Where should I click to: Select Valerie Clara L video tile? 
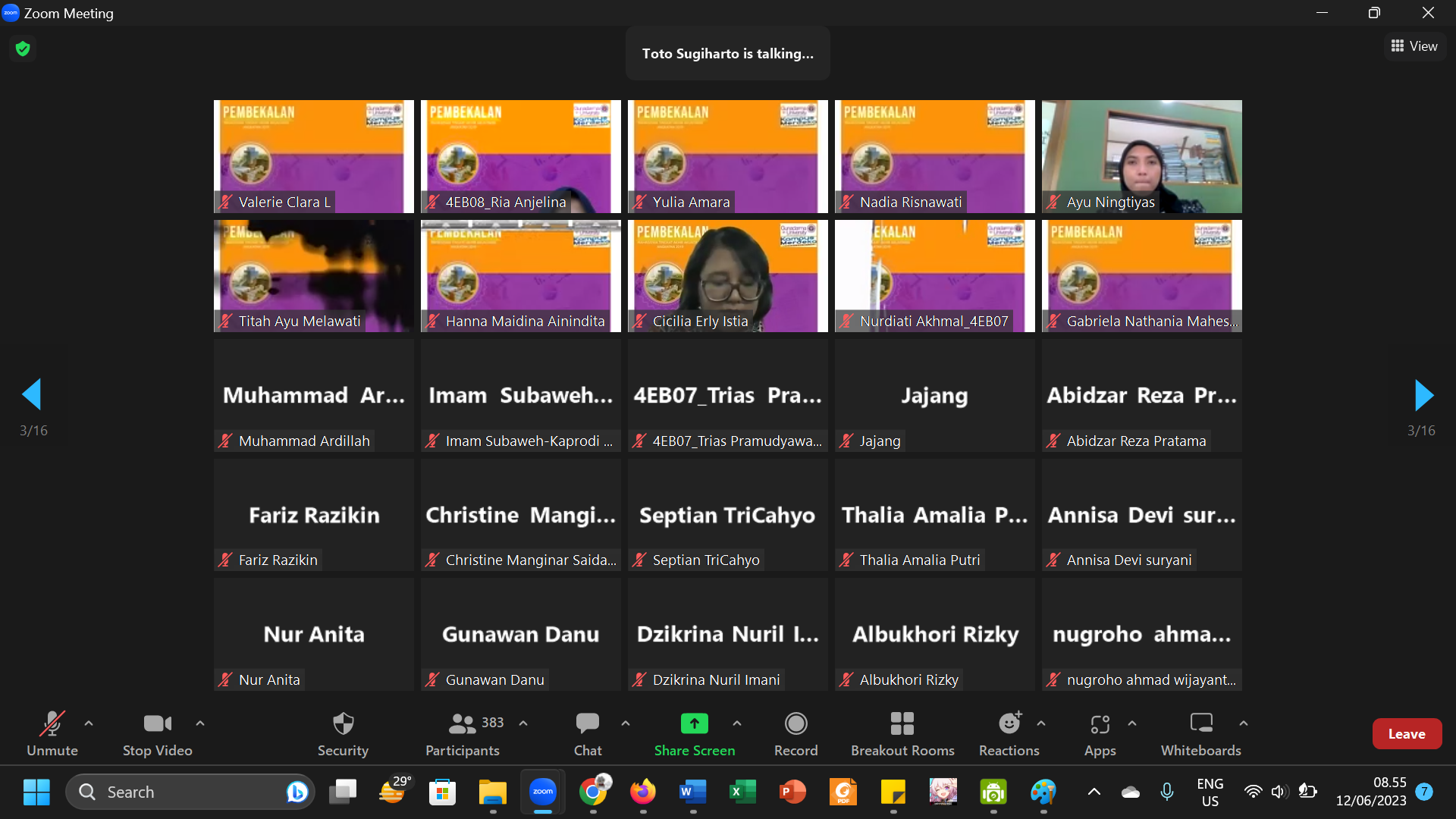pos(314,156)
